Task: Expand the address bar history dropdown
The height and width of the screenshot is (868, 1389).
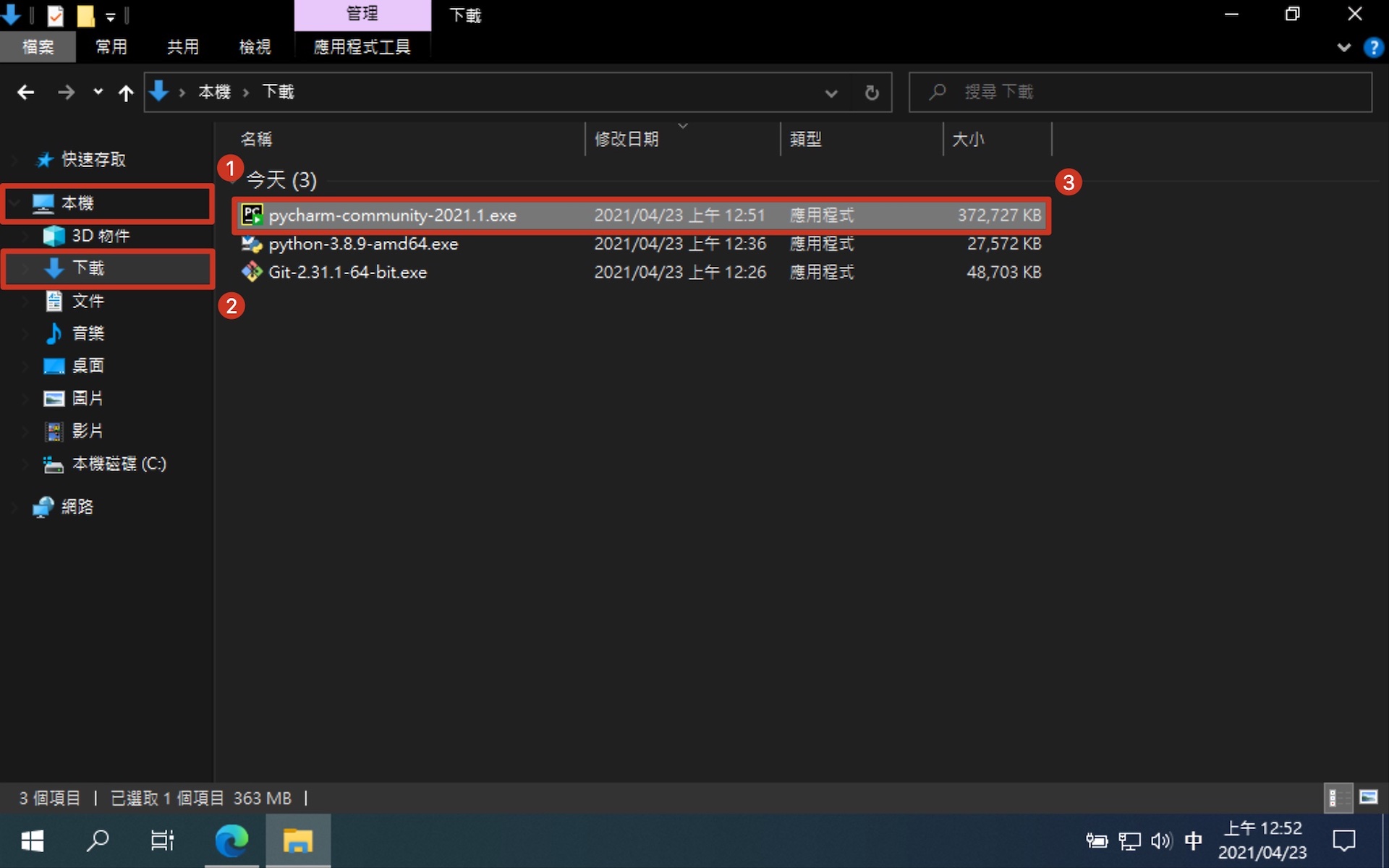Action: click(831, 93)
